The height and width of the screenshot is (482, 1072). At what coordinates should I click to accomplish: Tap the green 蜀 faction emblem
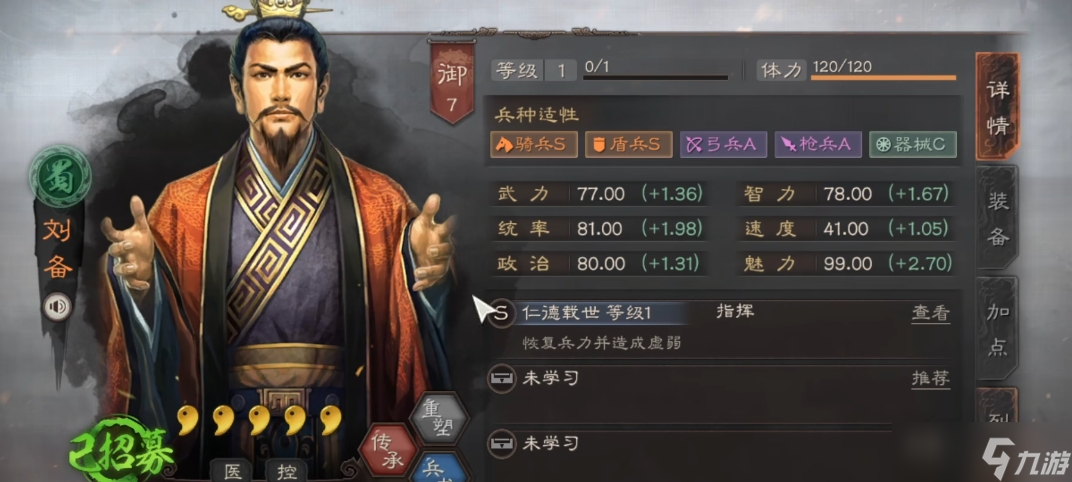(x=60, y=177)
